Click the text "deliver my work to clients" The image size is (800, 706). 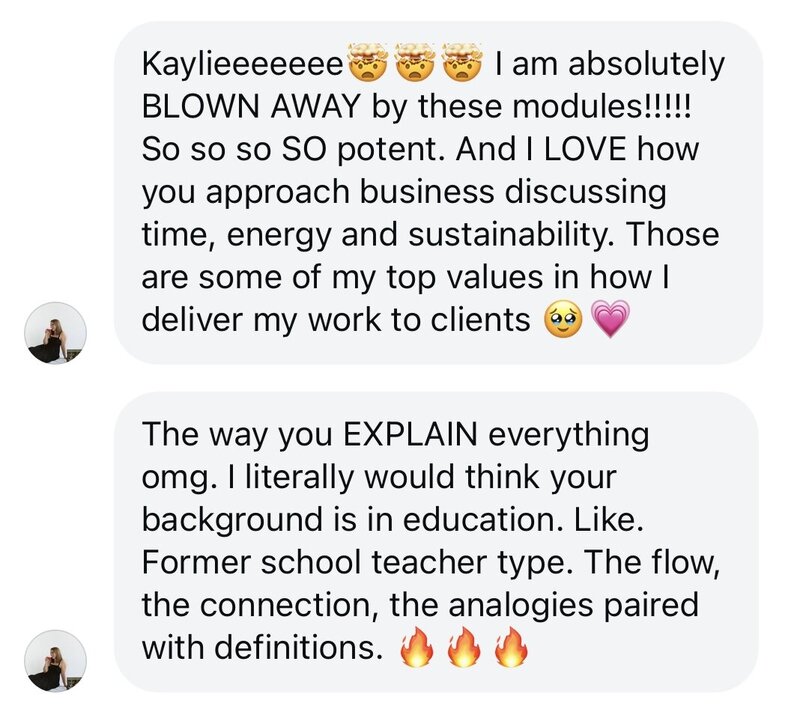tap(335, 319)
